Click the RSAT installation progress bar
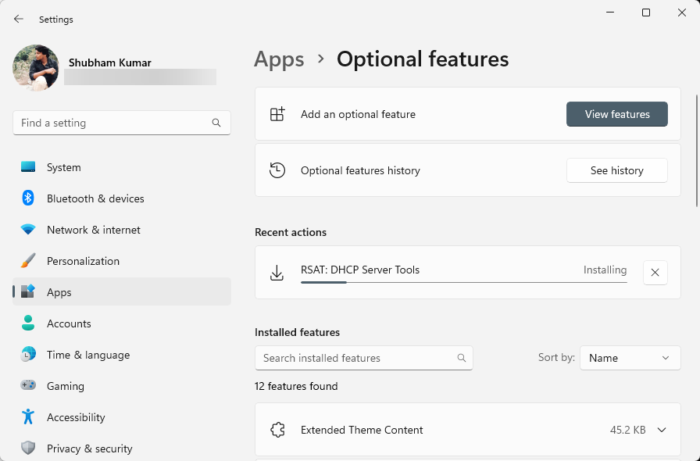Viewport: 700px width, 461px height. 464,283
